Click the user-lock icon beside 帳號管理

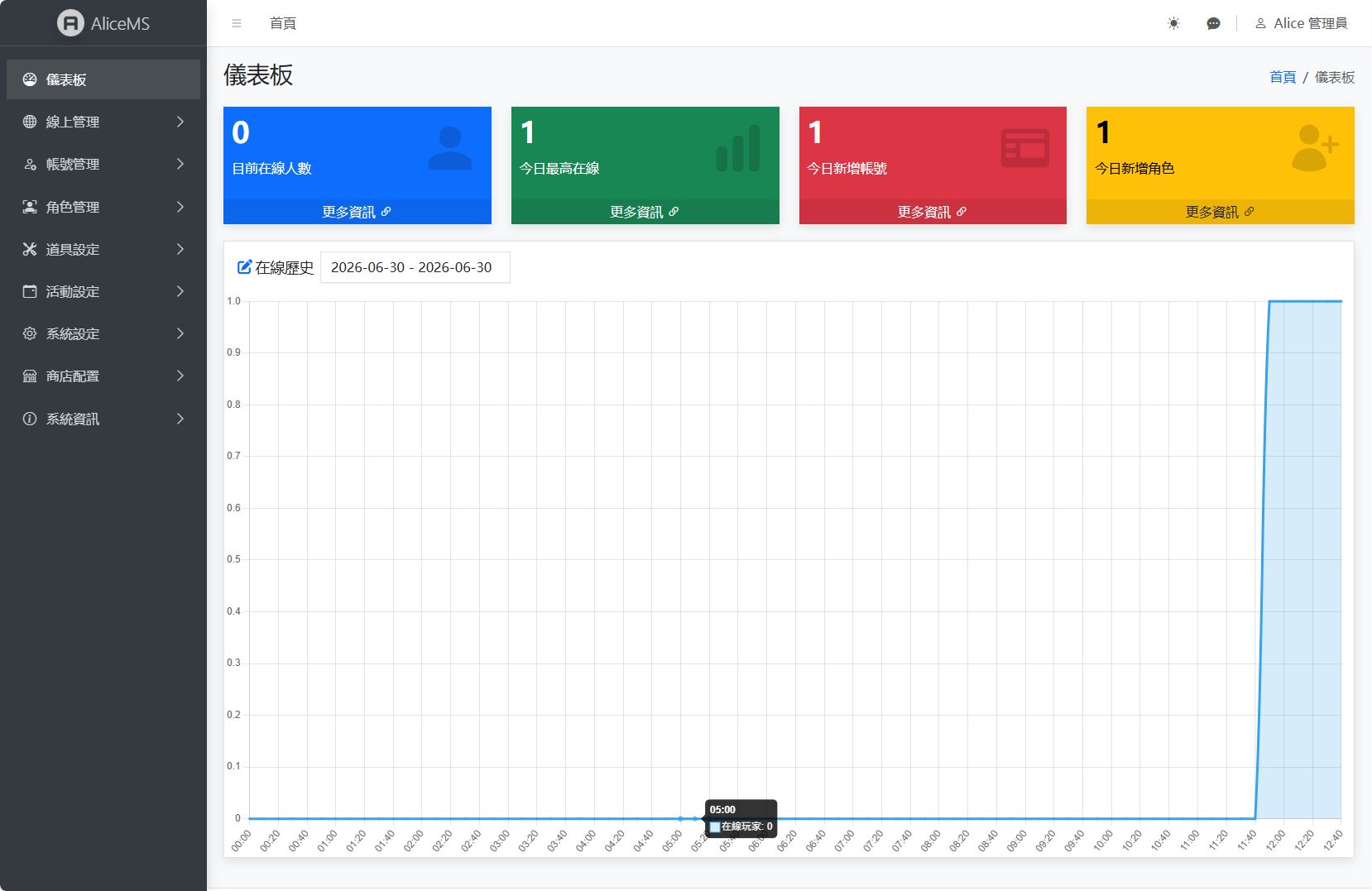coord(30,164)
